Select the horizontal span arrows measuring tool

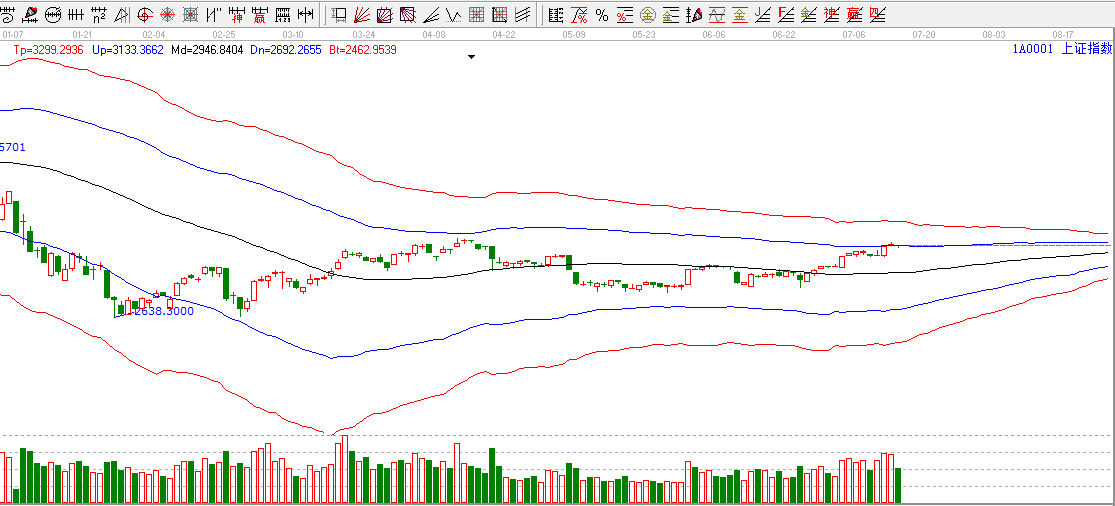[x=306, y=15]
